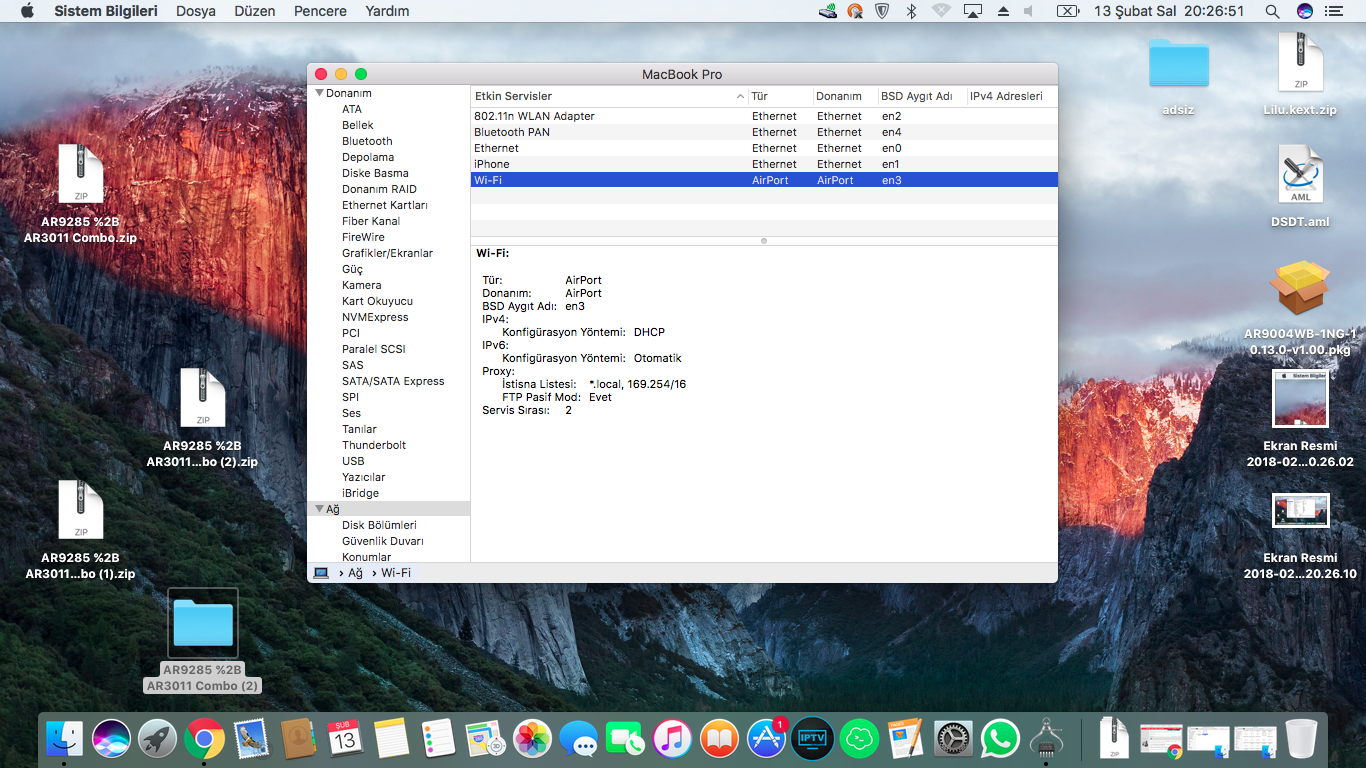Collapse the Ağ section triangle
This screenshot has height=768, width=1366.
click(x=319, y=509)
